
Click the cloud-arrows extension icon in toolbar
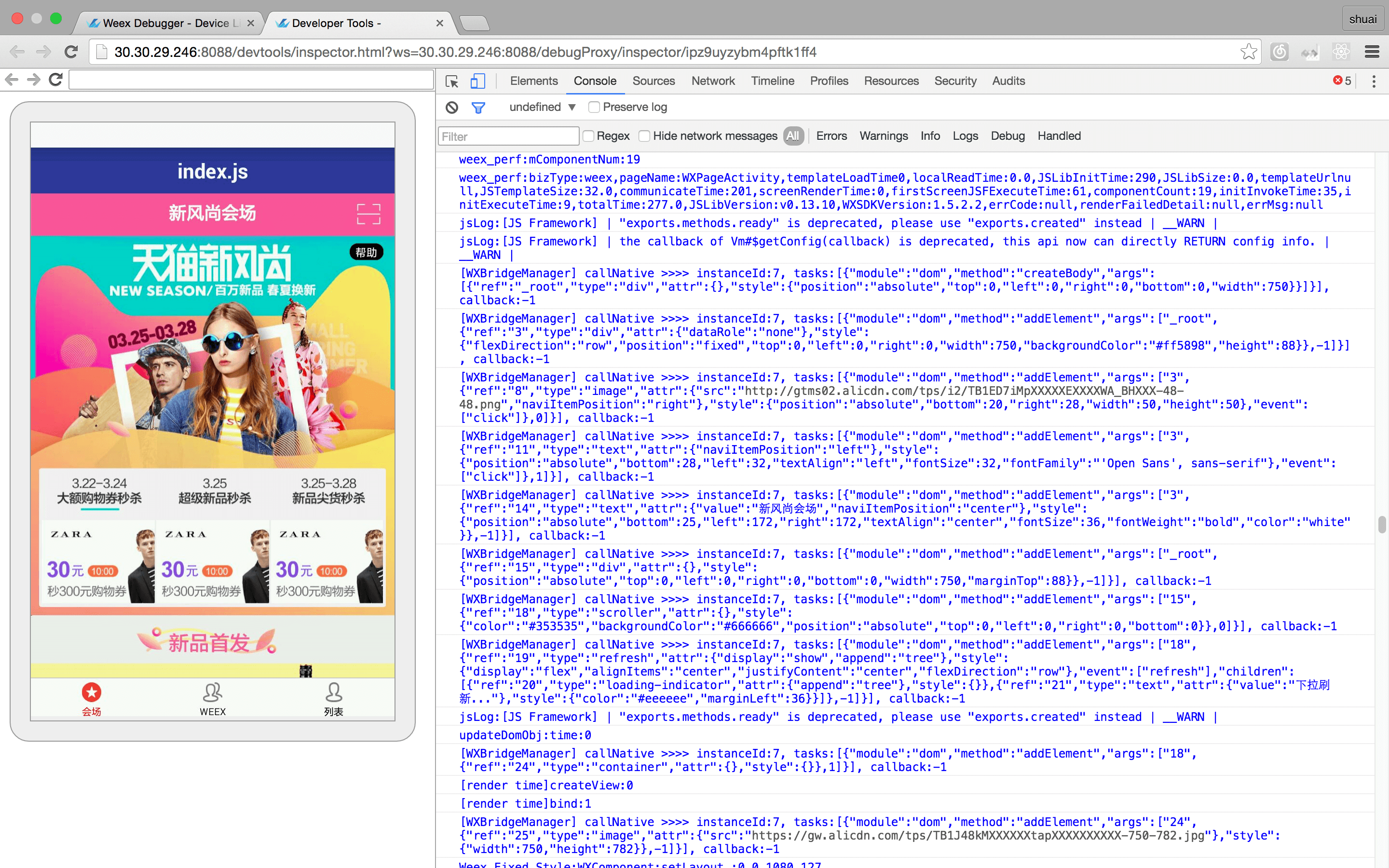[x=1310, y=52]
